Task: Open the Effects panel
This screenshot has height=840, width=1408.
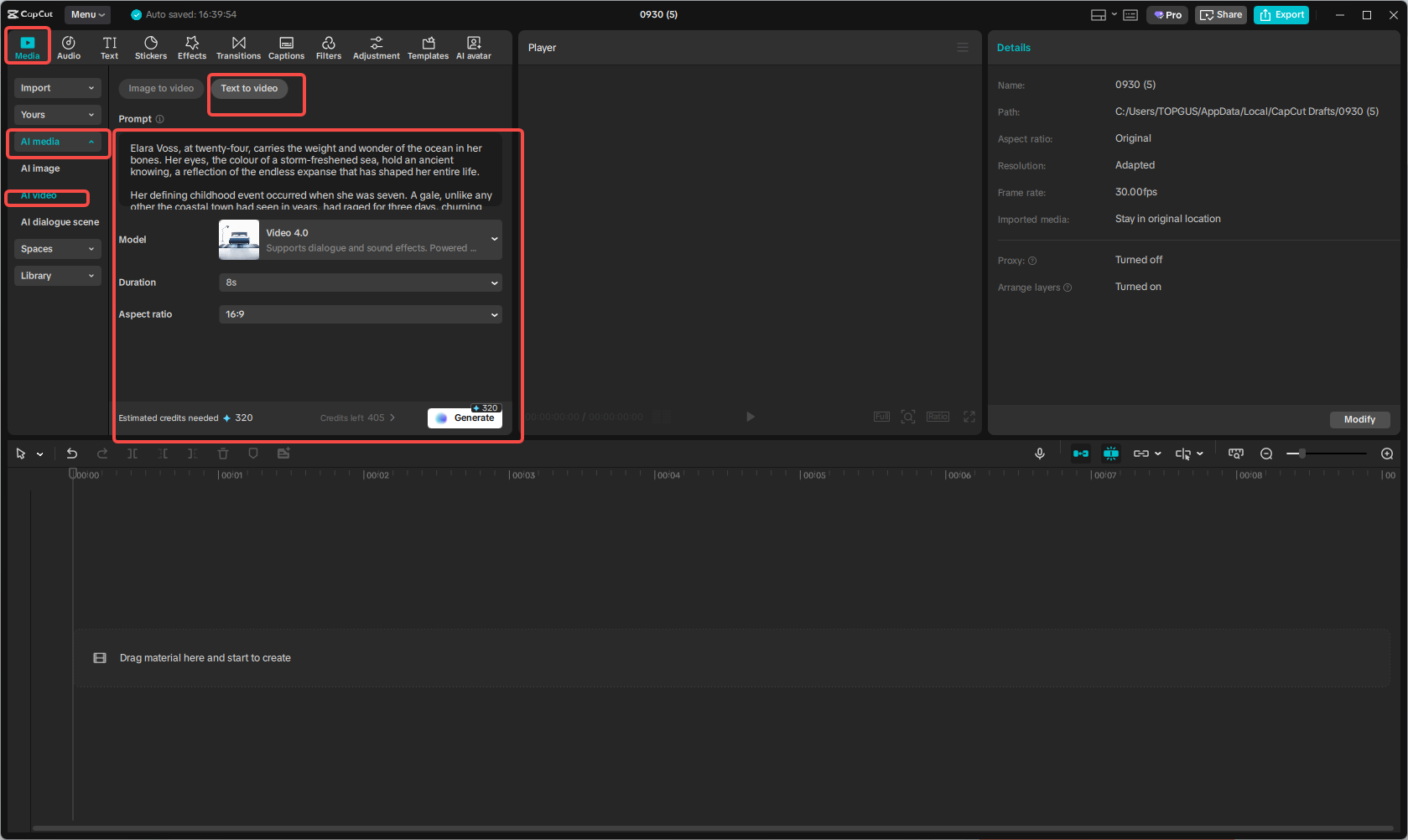Action: tap(192, 46)
